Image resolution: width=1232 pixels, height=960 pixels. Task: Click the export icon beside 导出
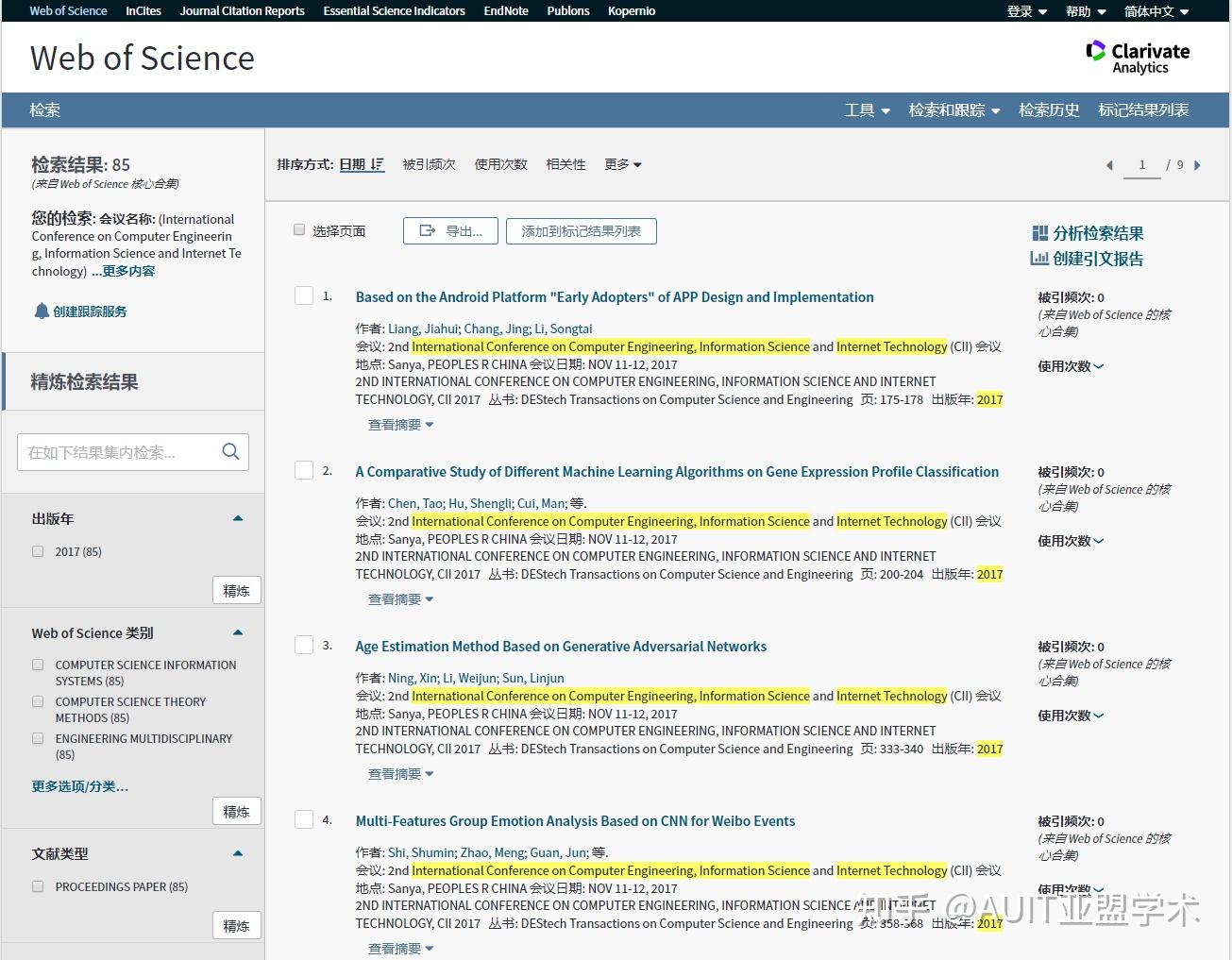tap(428, 230)
